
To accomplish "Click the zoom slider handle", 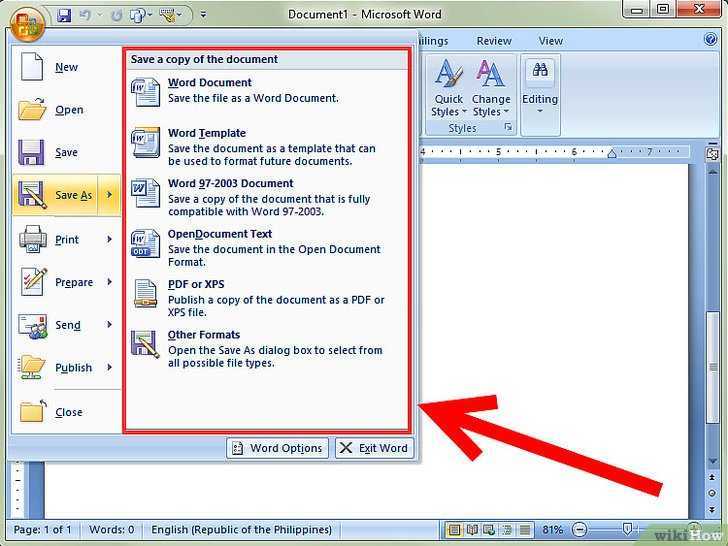I will coord(627,528).
